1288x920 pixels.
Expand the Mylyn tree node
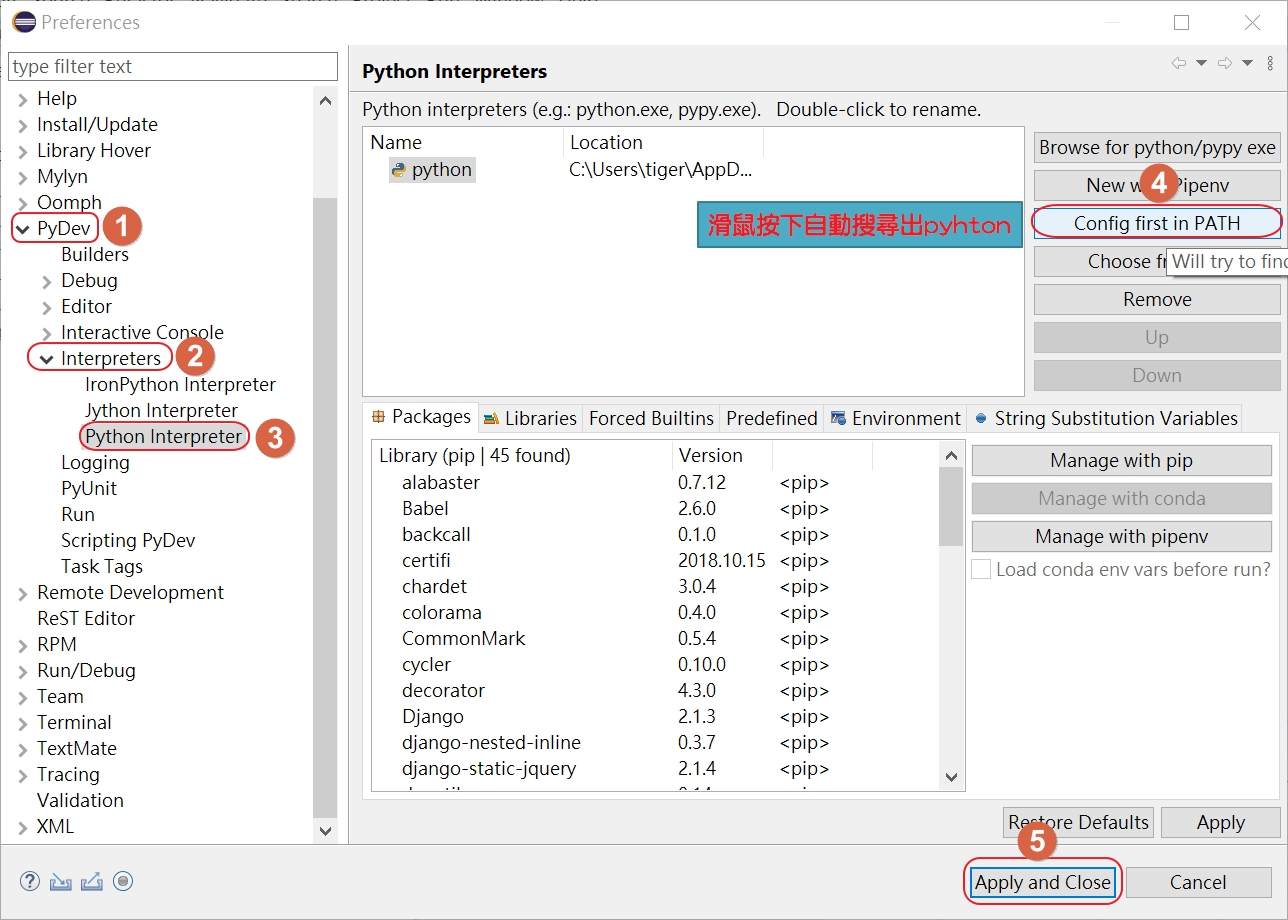[x=23, y=177]
